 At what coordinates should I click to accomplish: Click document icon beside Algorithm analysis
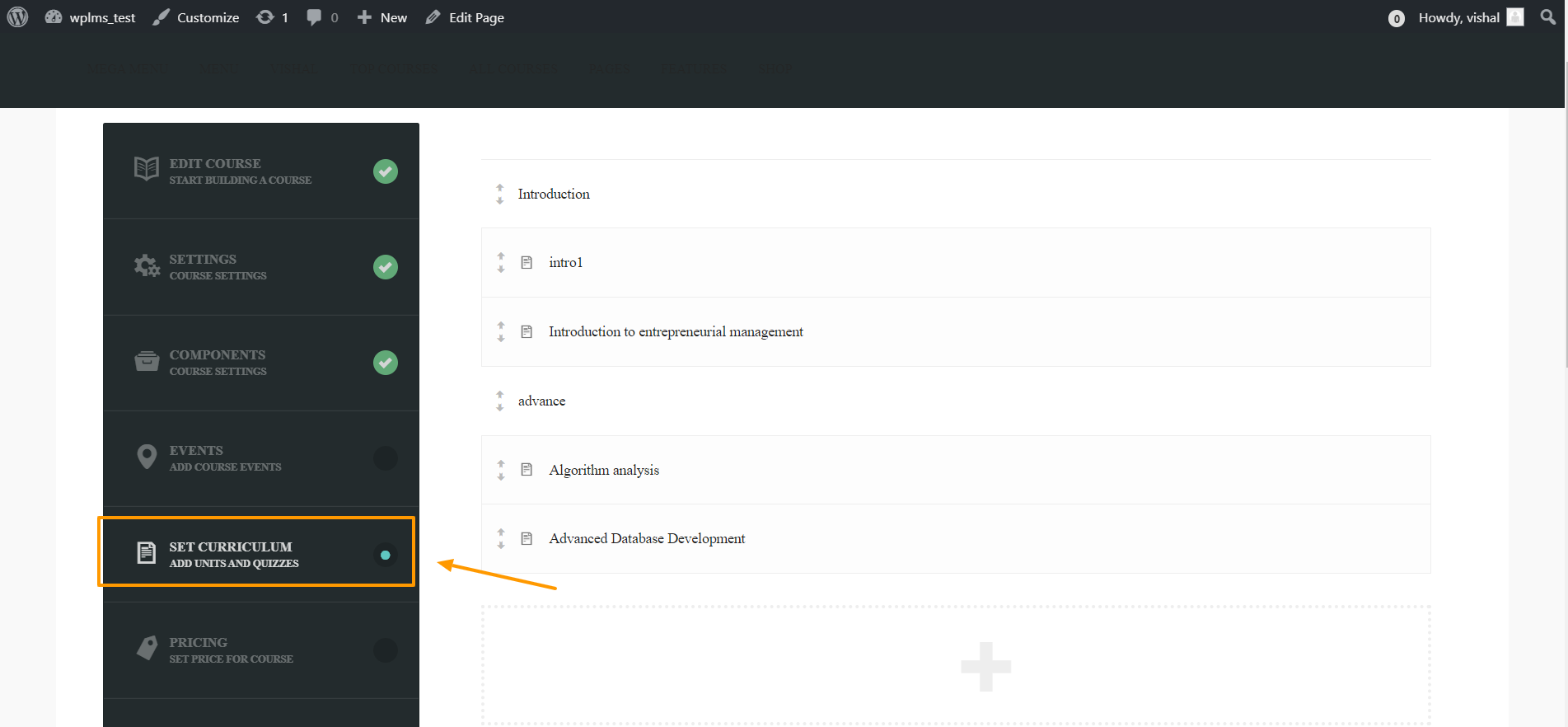[527, 470]
